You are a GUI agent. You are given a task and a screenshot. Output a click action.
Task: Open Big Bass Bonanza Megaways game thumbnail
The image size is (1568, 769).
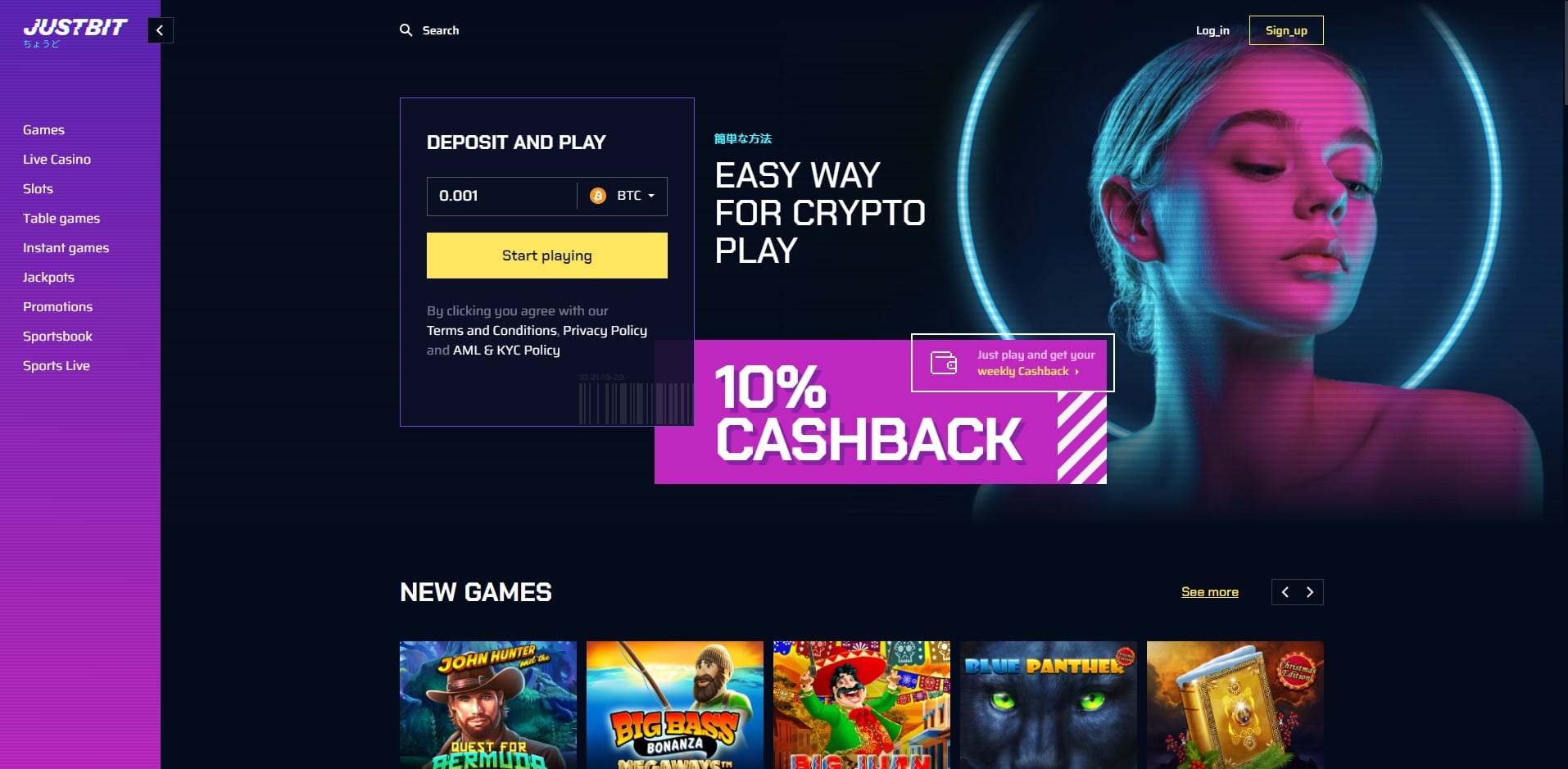tap(675, 705)
